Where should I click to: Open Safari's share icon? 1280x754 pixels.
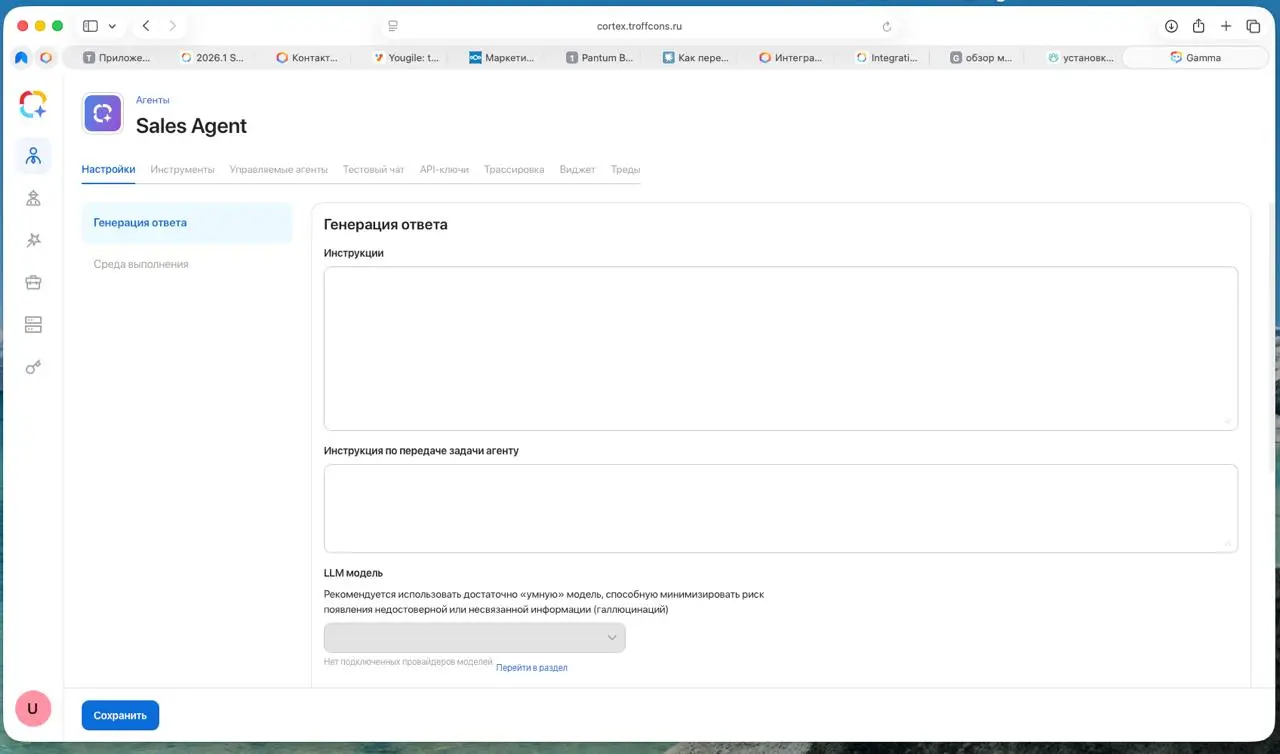(x=1198, y=26)
